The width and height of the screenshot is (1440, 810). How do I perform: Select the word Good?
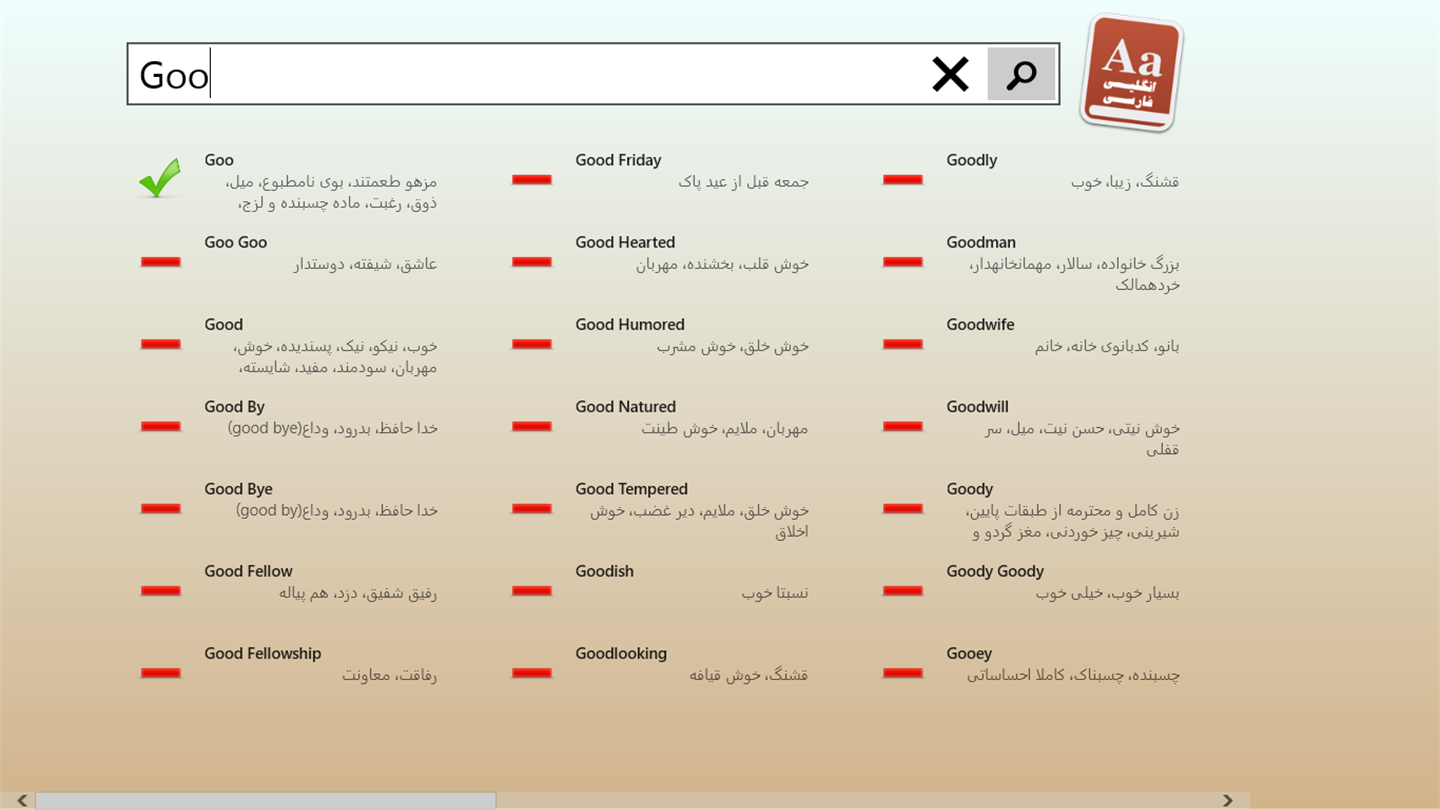[224, 324]
